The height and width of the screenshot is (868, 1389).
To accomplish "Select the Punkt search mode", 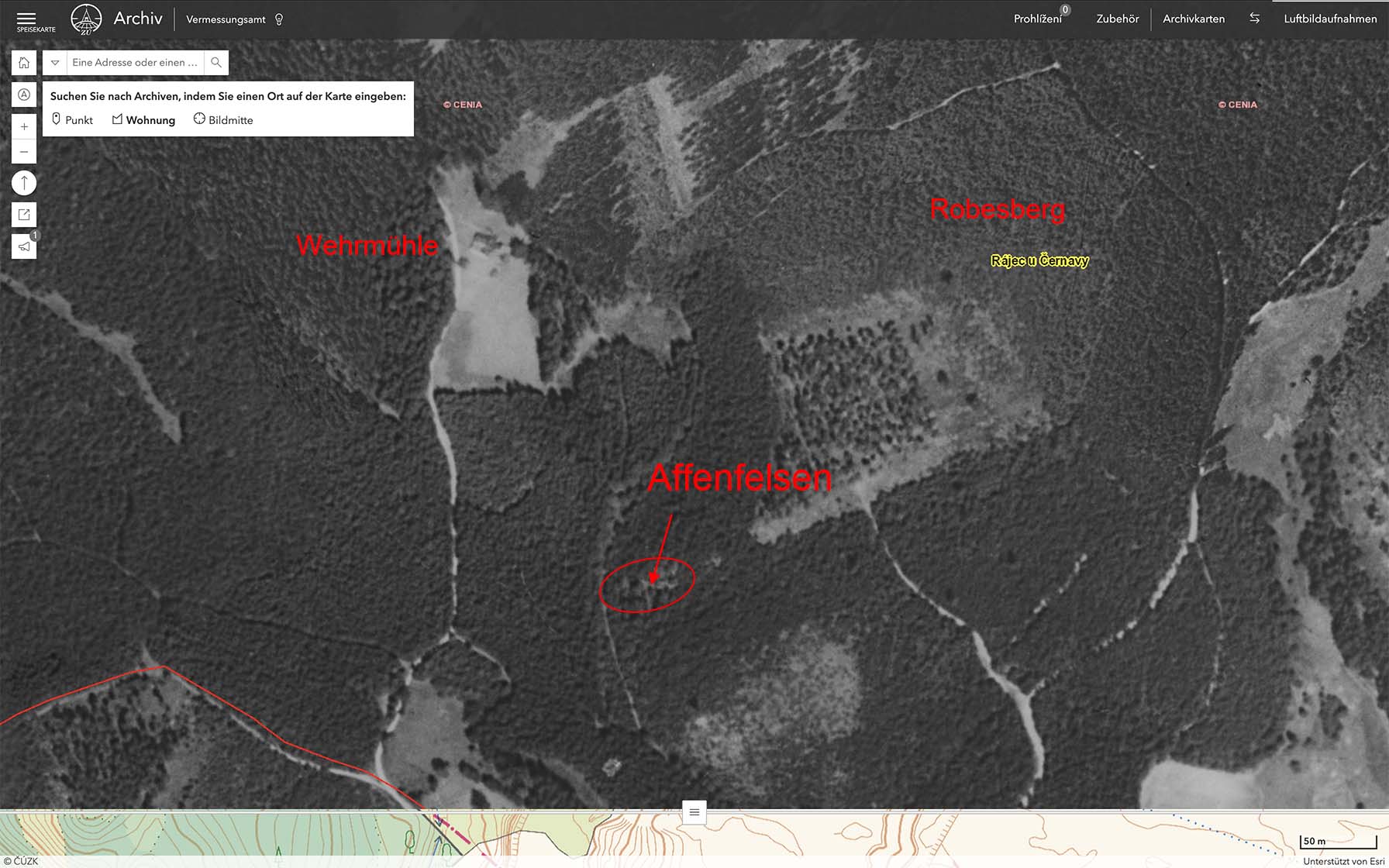I will [x=72, y=120].
